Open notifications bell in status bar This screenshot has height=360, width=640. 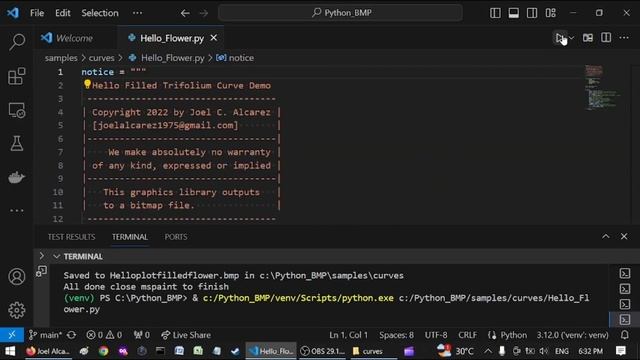(x=625, y=335)
